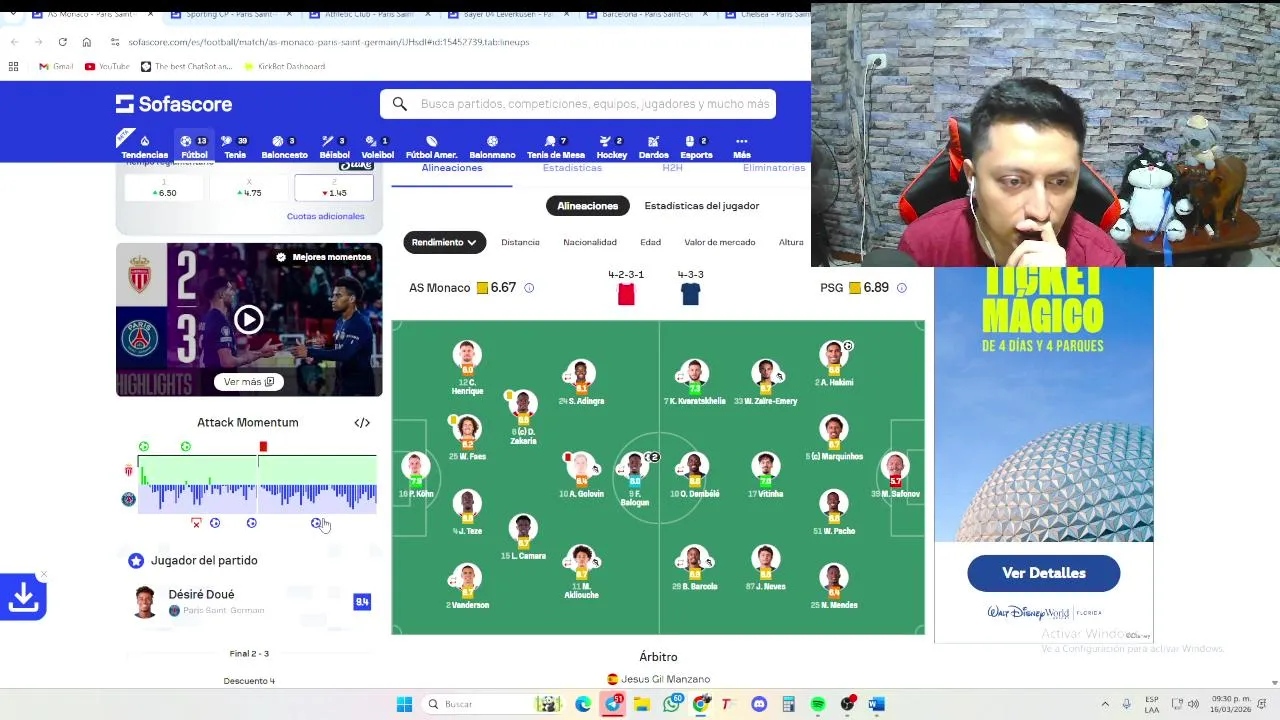The image size is (1280, 720).
Task: Open the Esports section
Action: click(x=696, y=147)
